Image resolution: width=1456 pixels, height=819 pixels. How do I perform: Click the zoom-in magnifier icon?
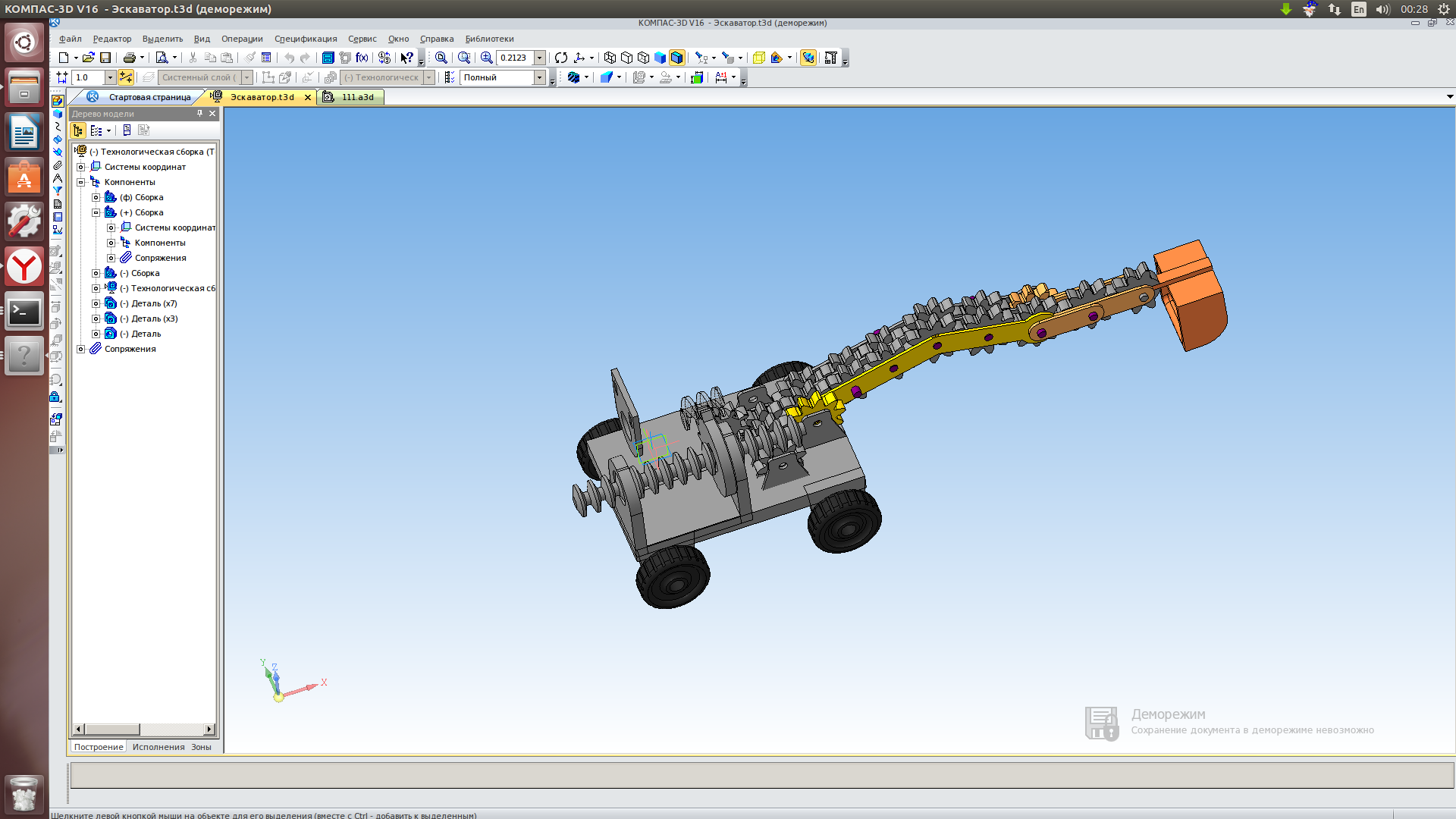pyautogui.click(x=486, y=58)
